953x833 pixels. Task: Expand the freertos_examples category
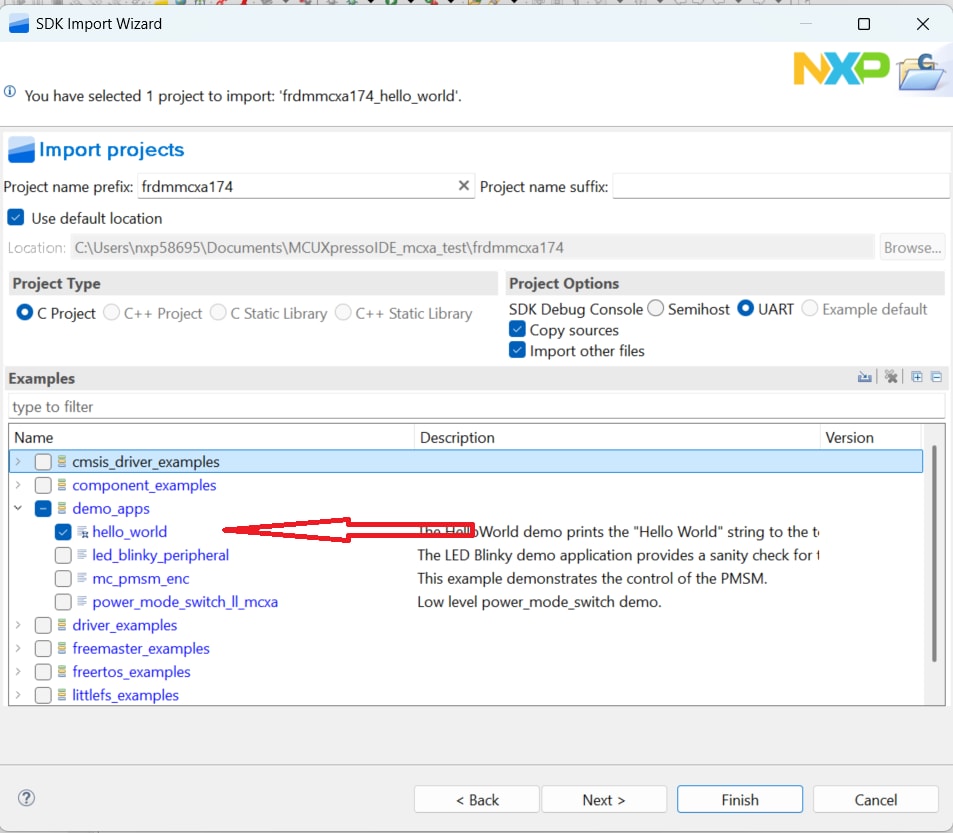(18, 671)
